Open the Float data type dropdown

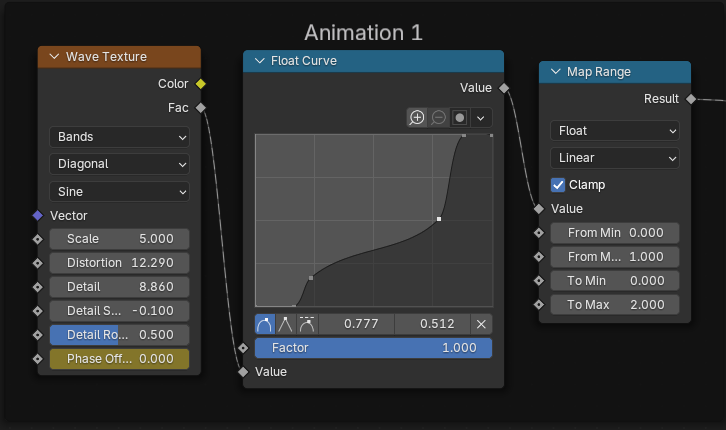point(614,131)
